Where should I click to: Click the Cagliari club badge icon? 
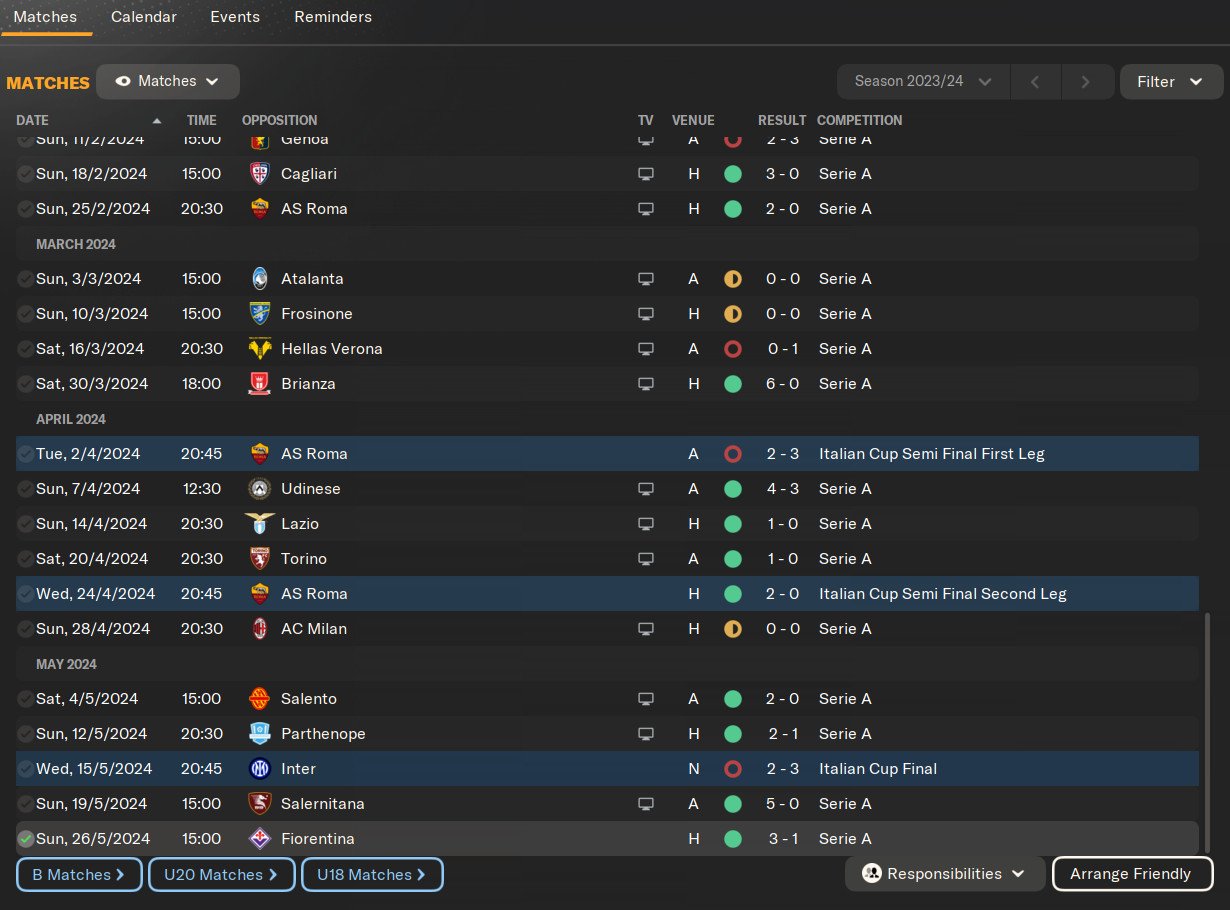pos(259,173)
